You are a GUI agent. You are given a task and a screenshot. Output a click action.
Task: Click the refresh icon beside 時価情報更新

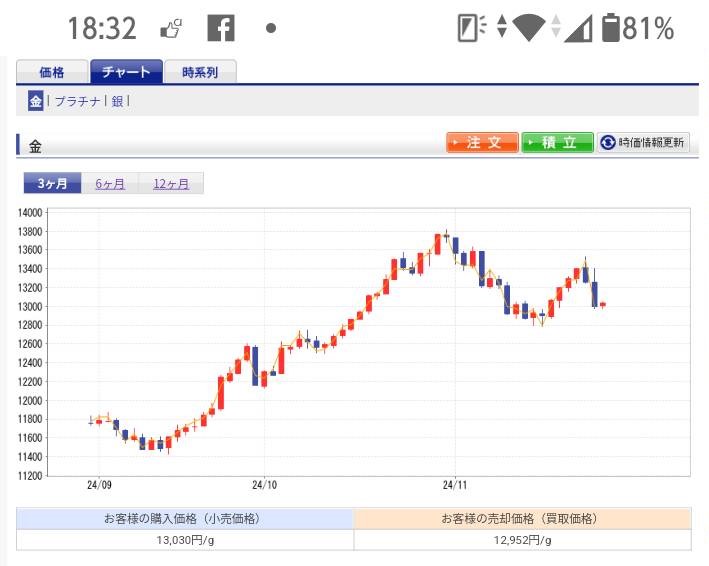[x=607, y=143]
